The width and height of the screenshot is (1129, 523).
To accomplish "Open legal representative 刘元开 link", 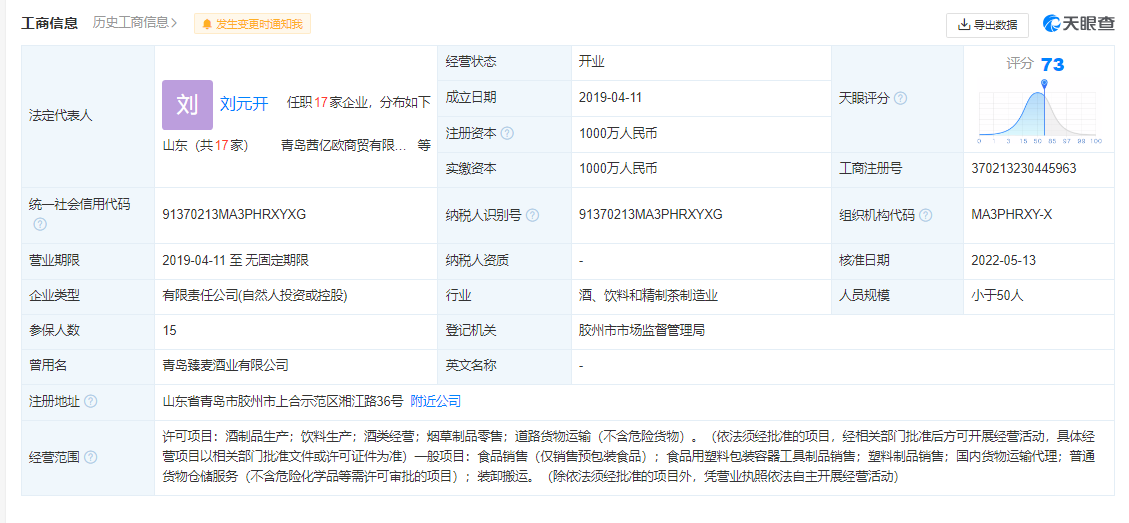I will (x=244, y=104).
